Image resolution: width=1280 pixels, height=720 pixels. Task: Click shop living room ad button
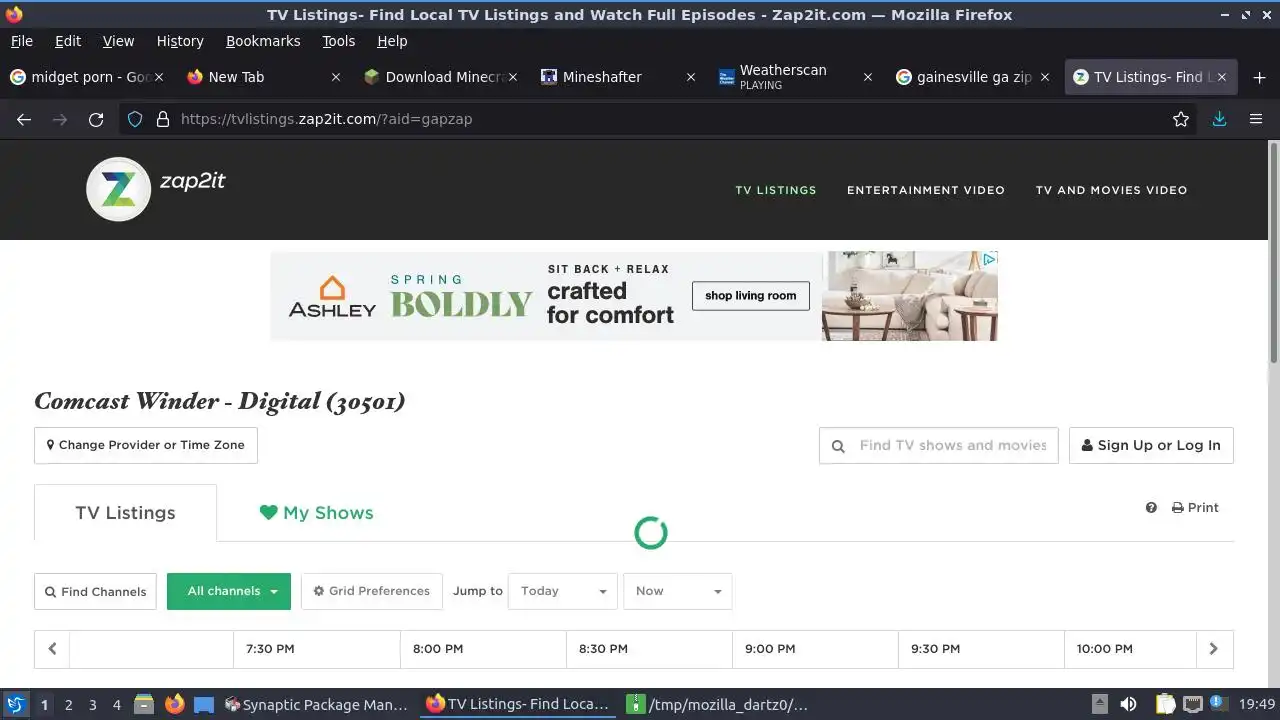[751, 295]
